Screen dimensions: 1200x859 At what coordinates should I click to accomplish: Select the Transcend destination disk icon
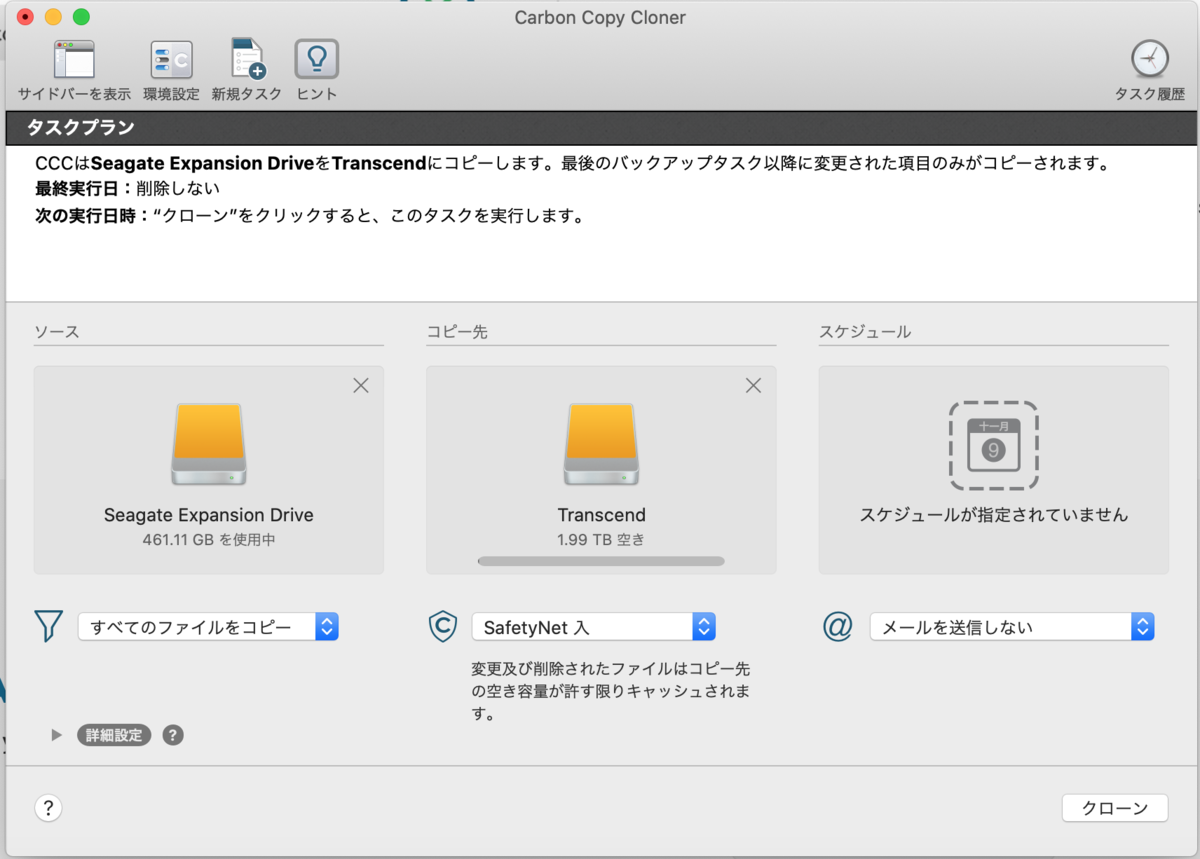click(601, 444)
